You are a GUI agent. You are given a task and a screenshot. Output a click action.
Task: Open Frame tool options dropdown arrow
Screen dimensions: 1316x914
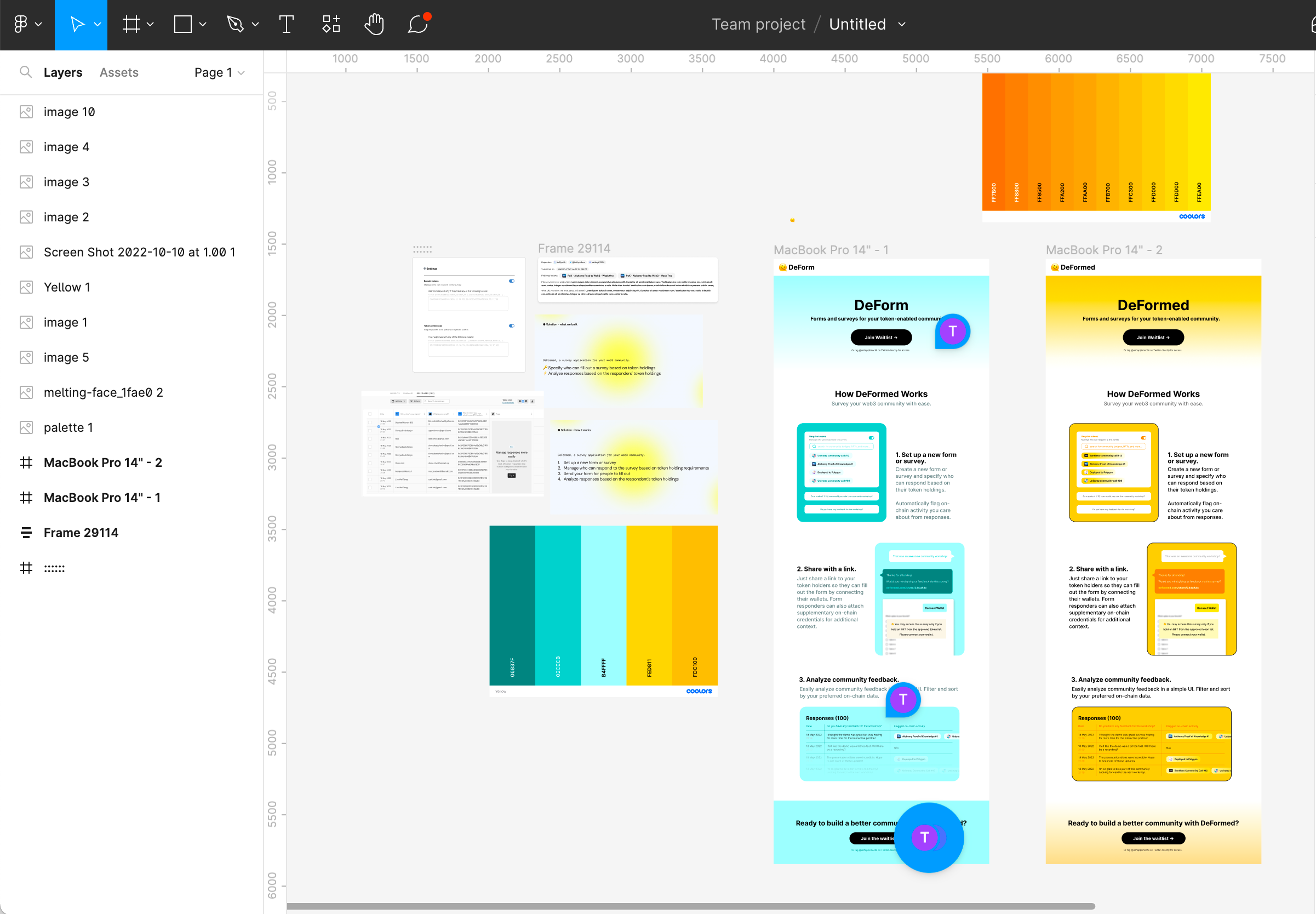pyautogui.click(x=150, y=24)
